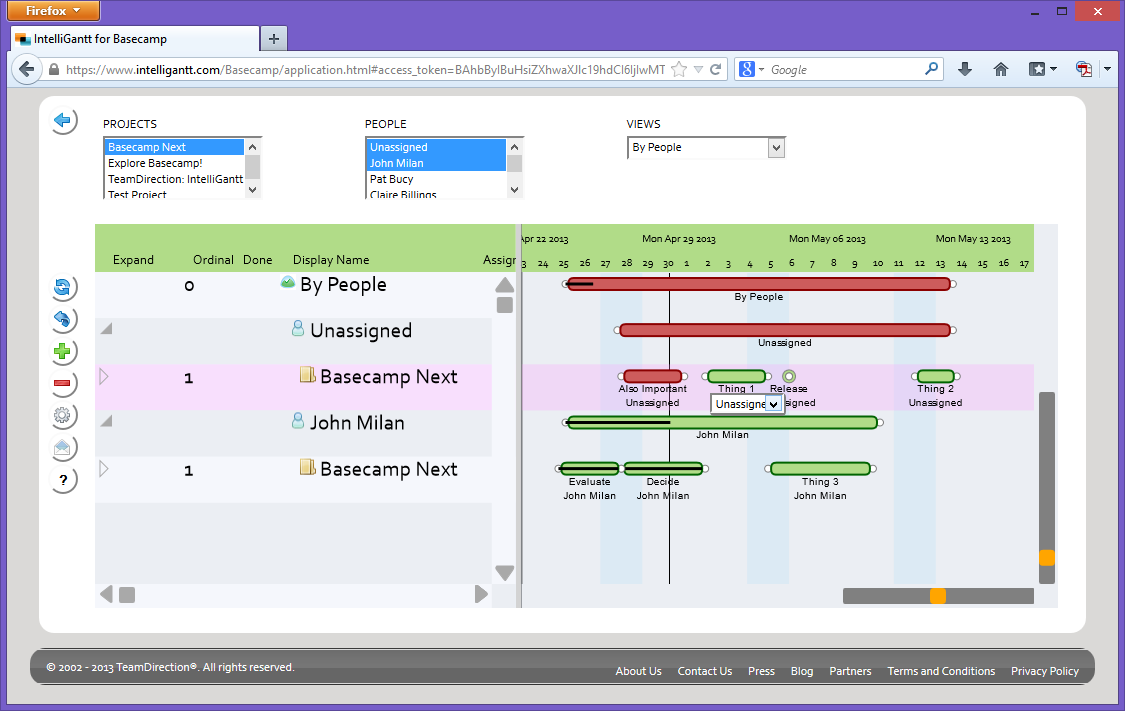Select the Release milestone marker
1125x711 pixels.
point(789,376)
